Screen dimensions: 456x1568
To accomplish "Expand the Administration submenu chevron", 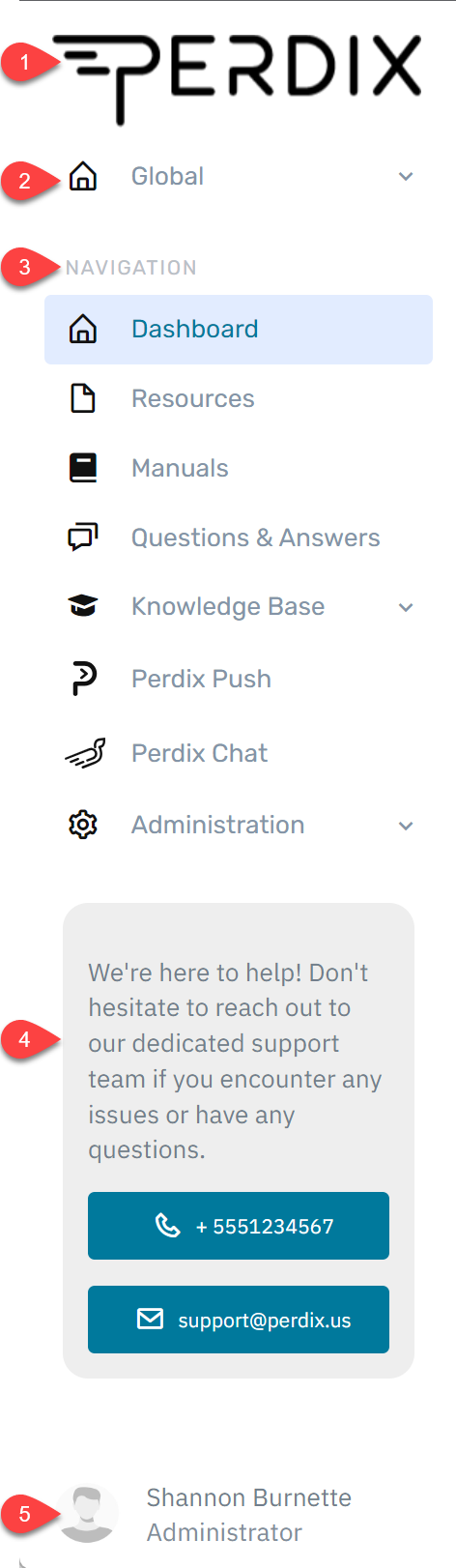I will click(406, 826).
